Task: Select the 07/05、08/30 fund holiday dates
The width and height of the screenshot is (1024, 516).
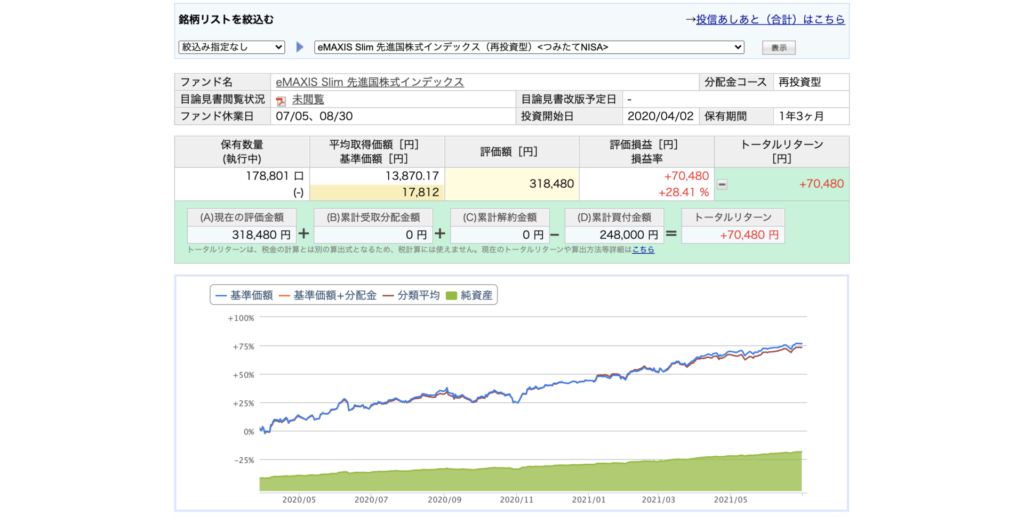Action: (314, 116)
